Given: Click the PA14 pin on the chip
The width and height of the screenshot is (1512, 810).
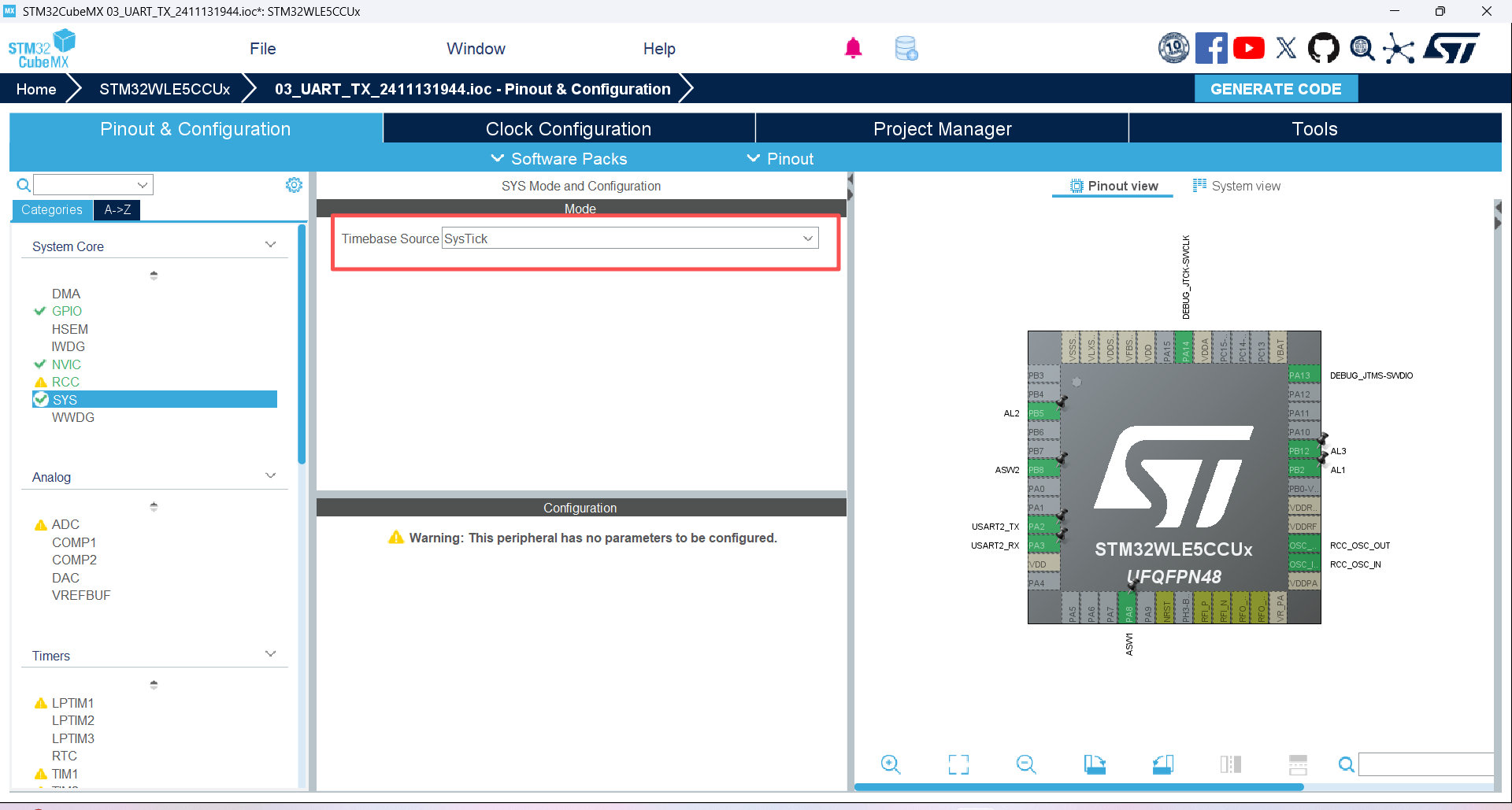Looking at the screenshot, I should (1185, 347).
